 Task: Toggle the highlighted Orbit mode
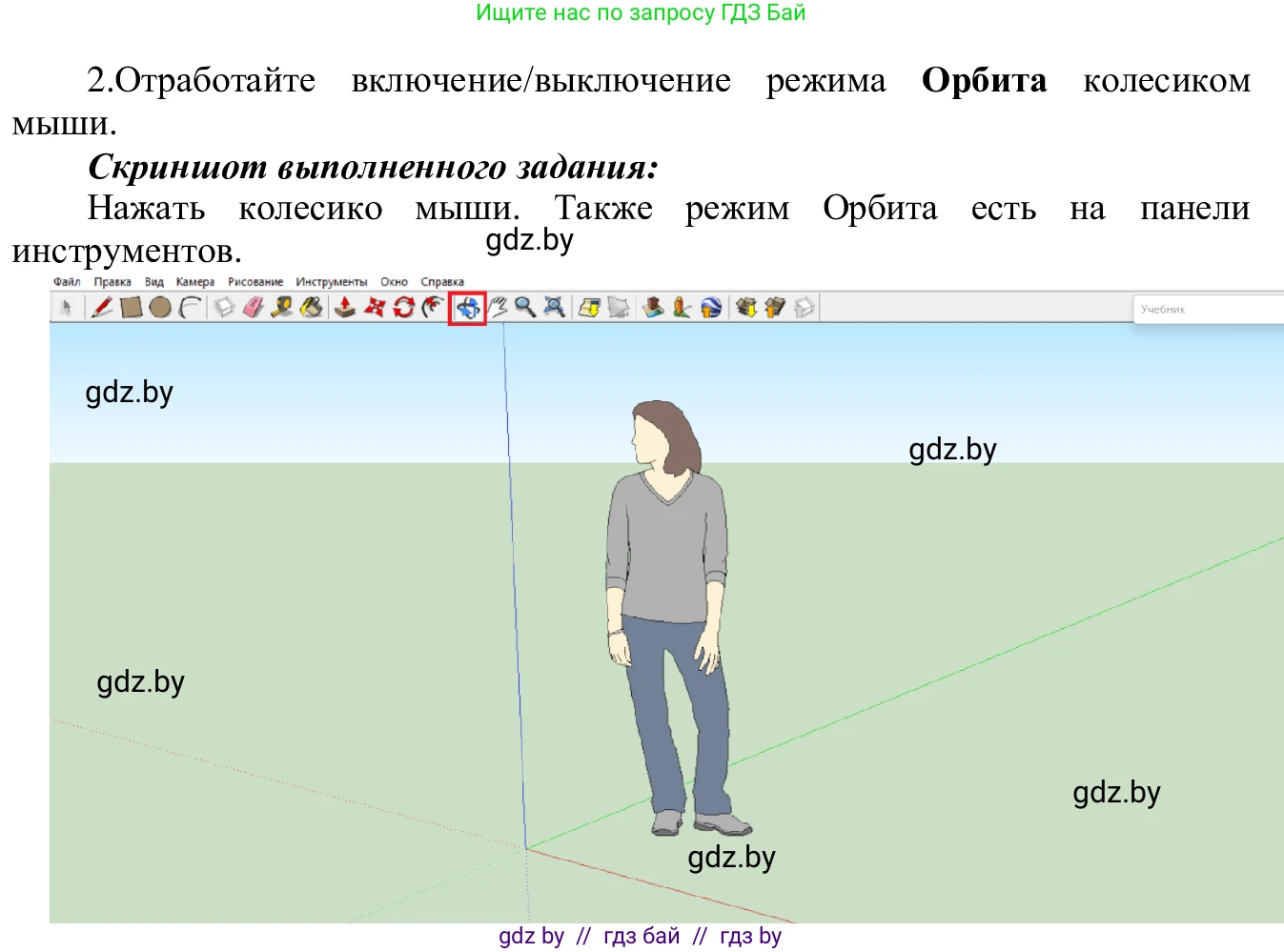468,307
